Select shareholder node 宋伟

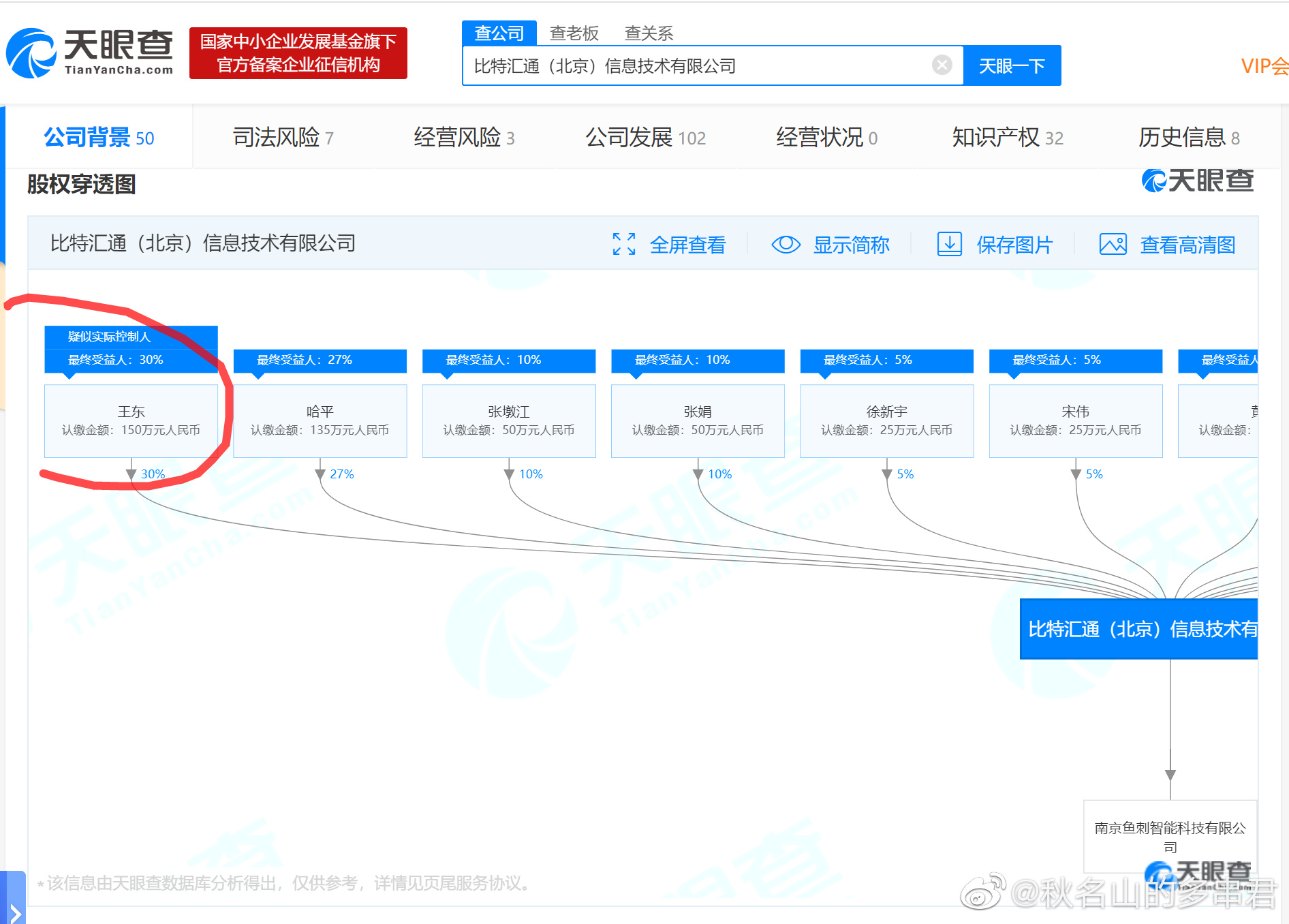[1076, 420]
